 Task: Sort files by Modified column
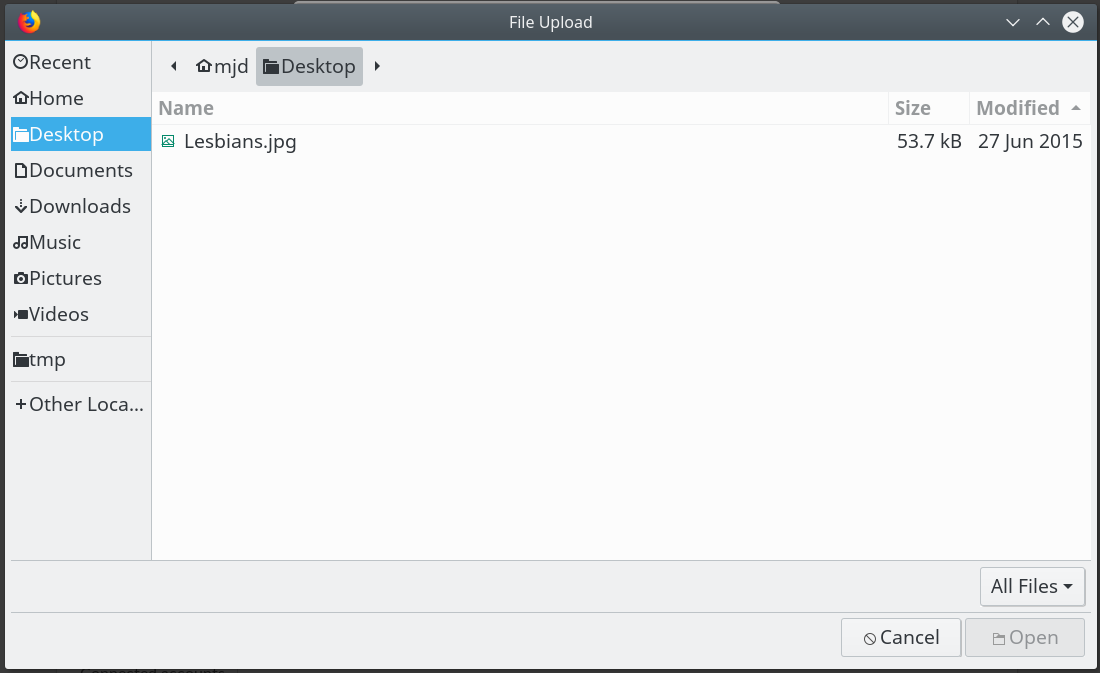point(1029,108)
